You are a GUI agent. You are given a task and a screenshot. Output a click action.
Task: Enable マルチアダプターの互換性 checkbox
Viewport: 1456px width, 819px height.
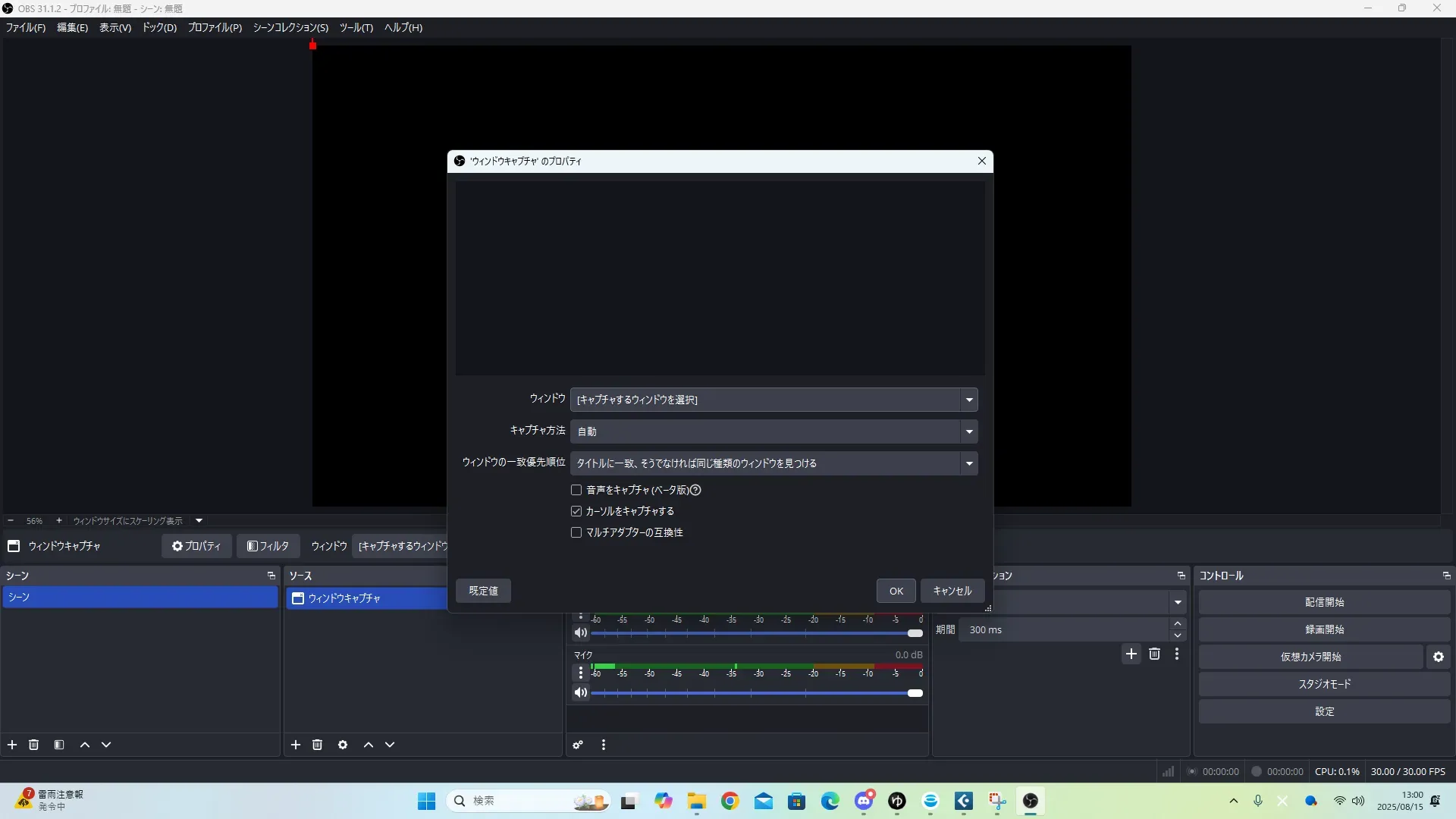click(x=576, y=532)
